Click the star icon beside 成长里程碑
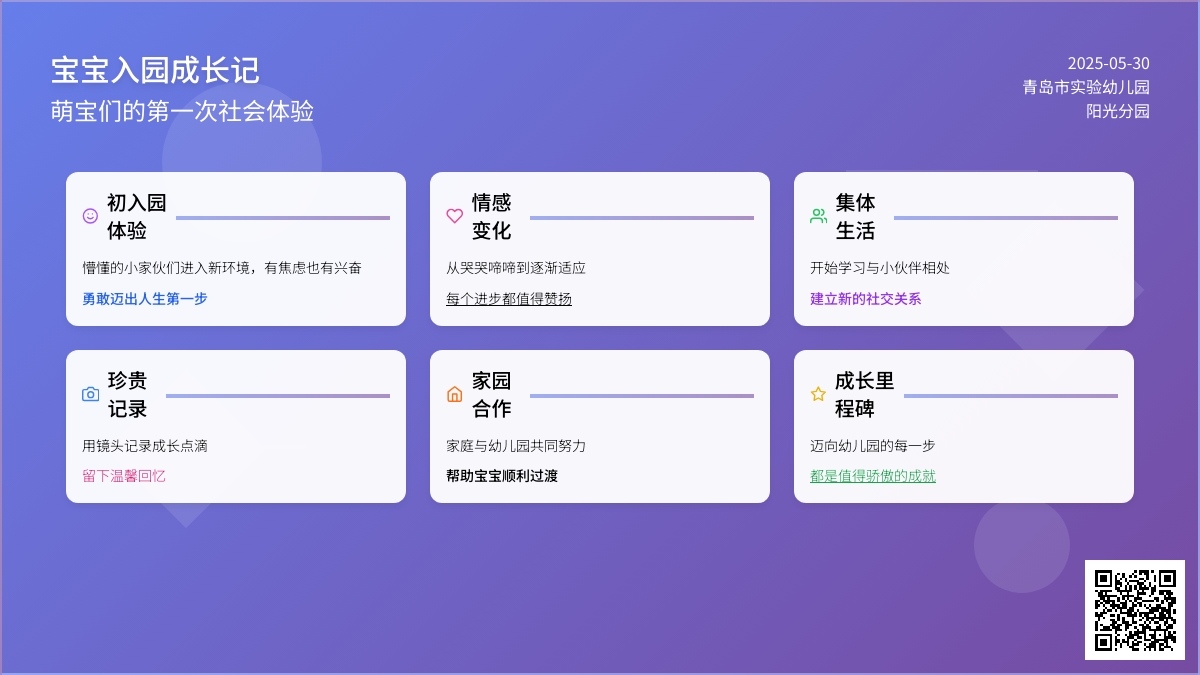Image resolution: width=1200 pixels, height=675 pixels. (x=818, y=394)
